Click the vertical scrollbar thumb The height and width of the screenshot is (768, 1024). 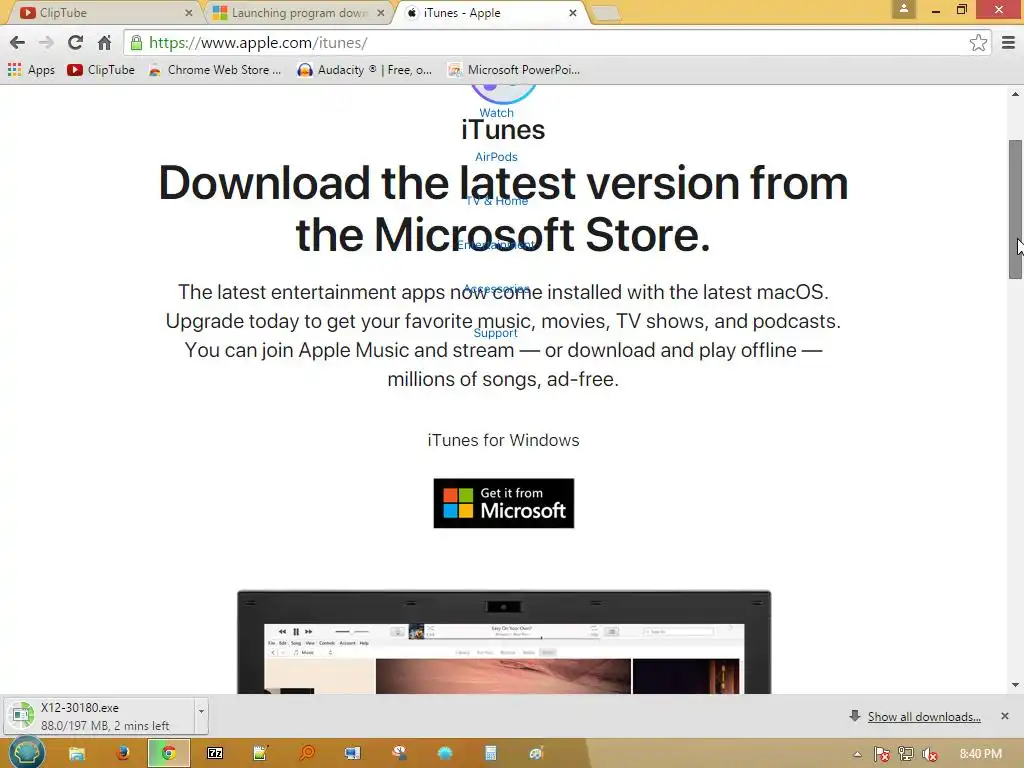pos(1015,209)
